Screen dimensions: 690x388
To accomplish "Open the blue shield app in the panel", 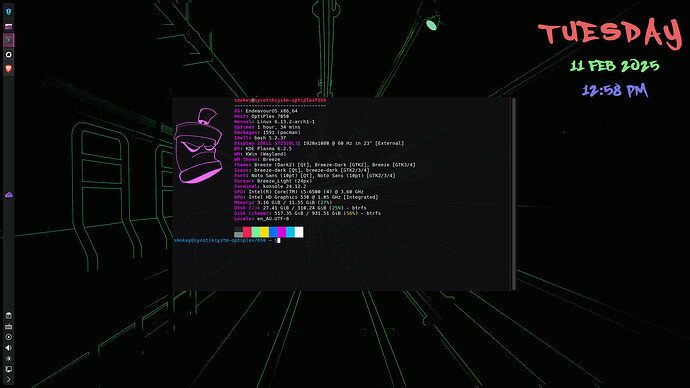I will [8, 12].
